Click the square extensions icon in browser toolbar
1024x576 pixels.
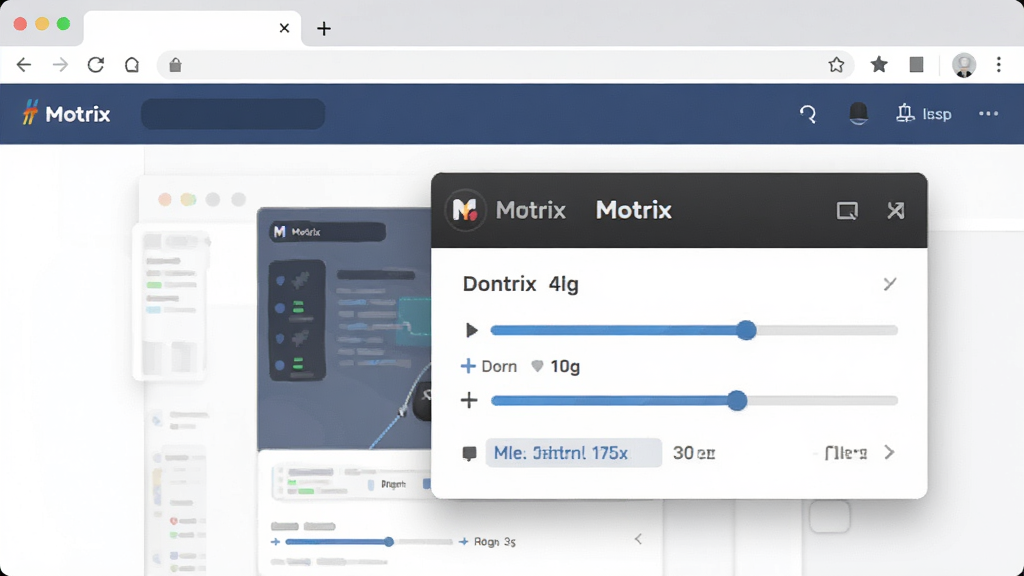(x=916, y=64)
